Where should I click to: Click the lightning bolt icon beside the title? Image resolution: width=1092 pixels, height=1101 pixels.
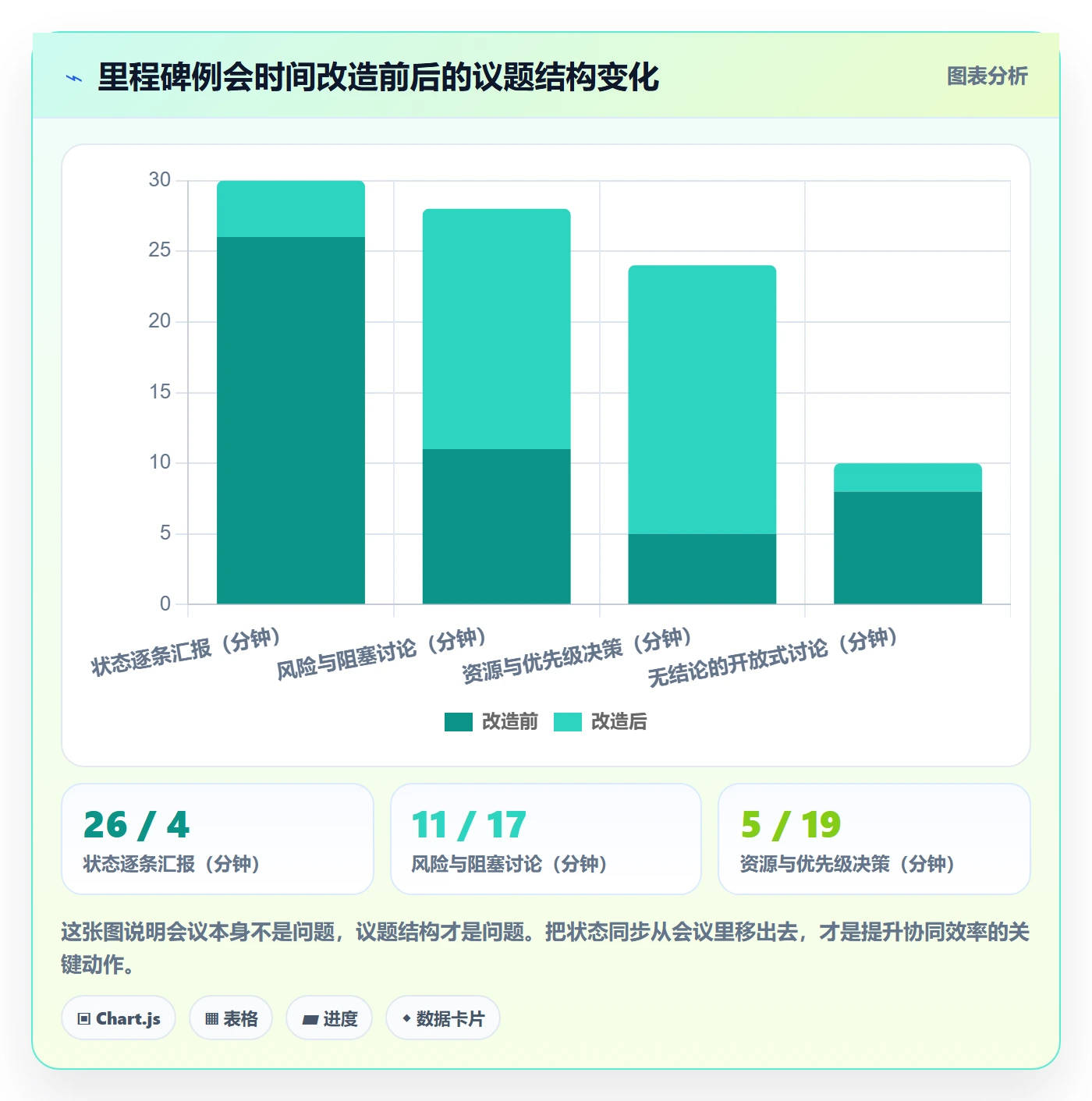point(74,78)
